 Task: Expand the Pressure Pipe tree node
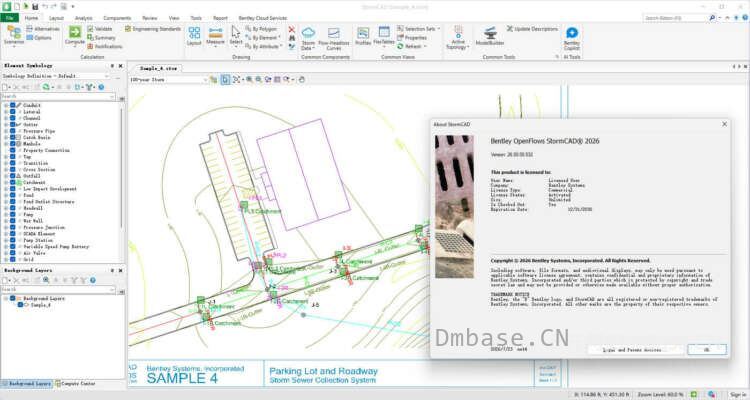(x=6, y=131)
